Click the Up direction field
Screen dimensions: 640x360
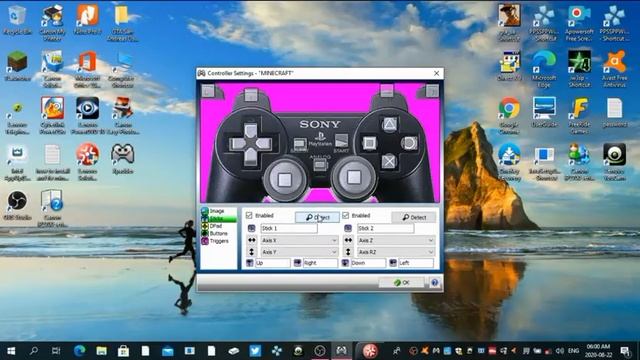pos(272,263)
